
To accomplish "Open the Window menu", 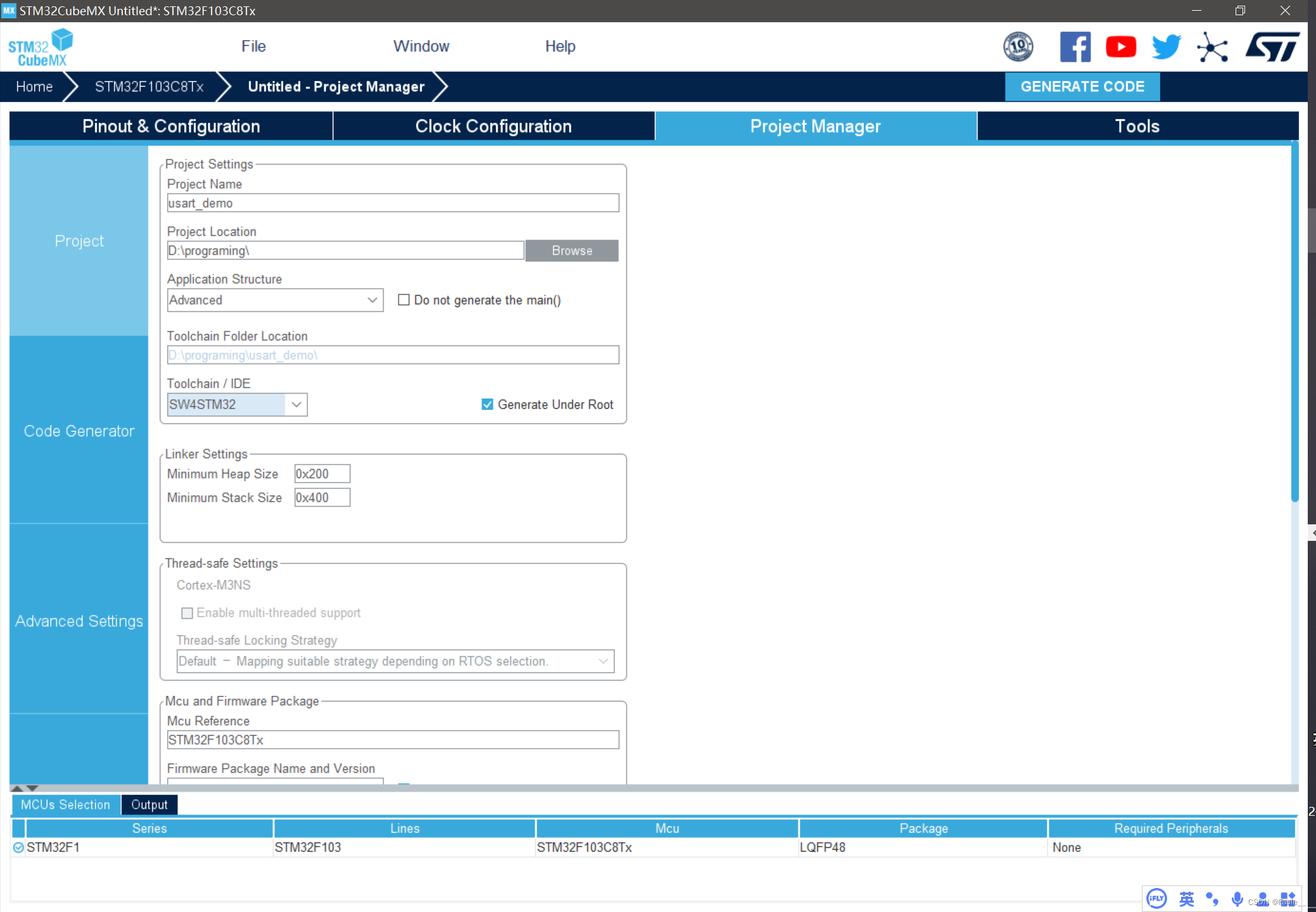I will pos(421,46).
